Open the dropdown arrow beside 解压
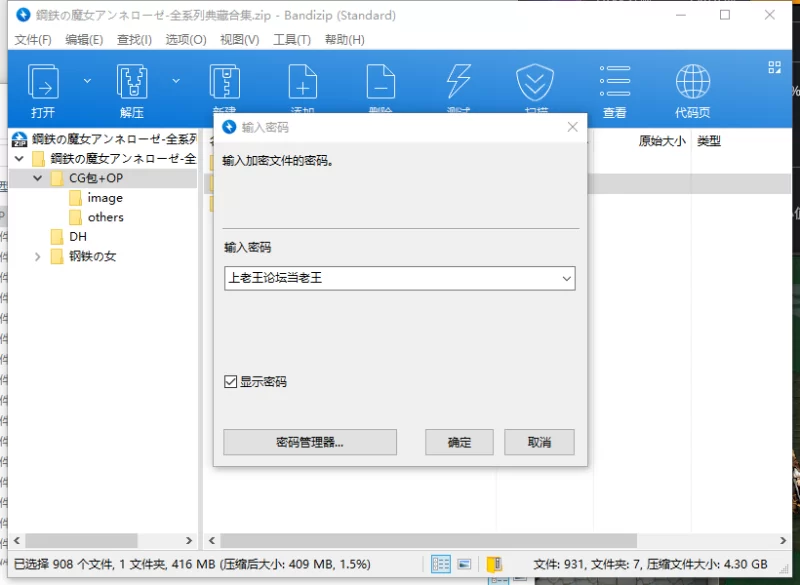 pos(176,81)
